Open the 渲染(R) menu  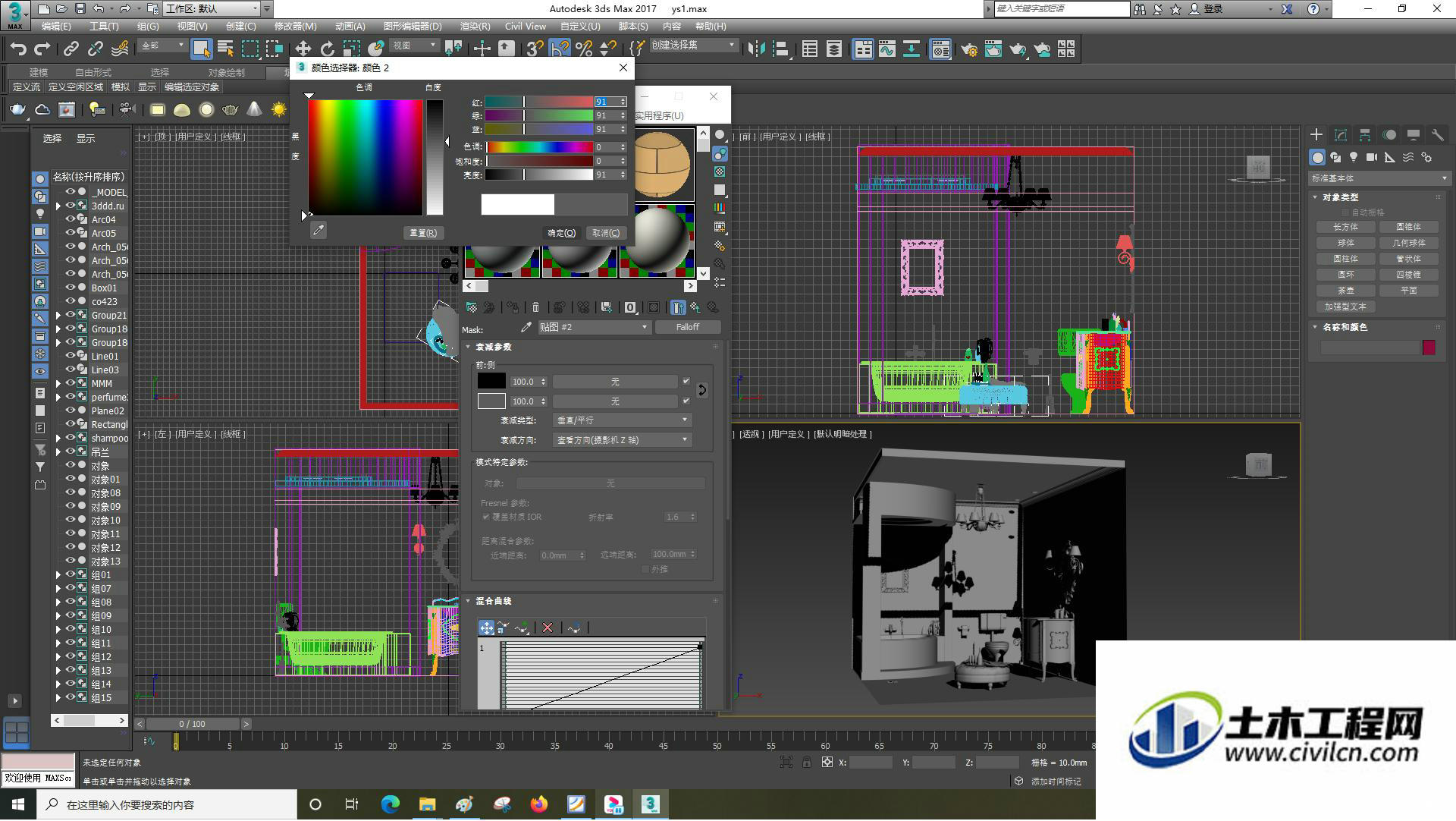pos(475,27)
